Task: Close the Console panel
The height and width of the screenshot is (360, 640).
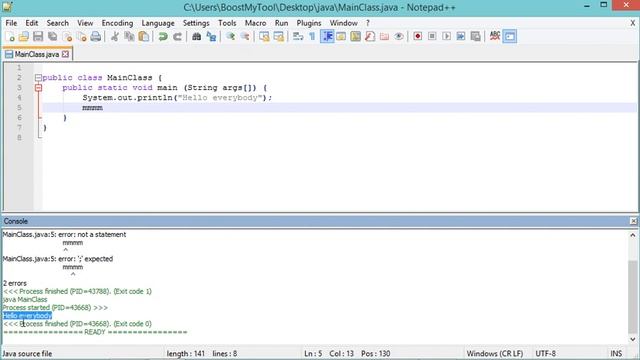Action: click(633, 221)
